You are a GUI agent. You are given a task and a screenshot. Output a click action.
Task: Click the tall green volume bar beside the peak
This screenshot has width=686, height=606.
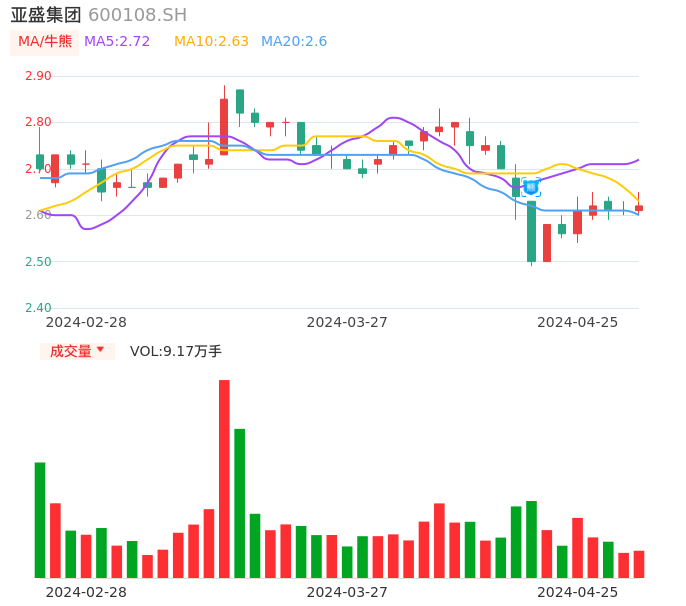240,503
